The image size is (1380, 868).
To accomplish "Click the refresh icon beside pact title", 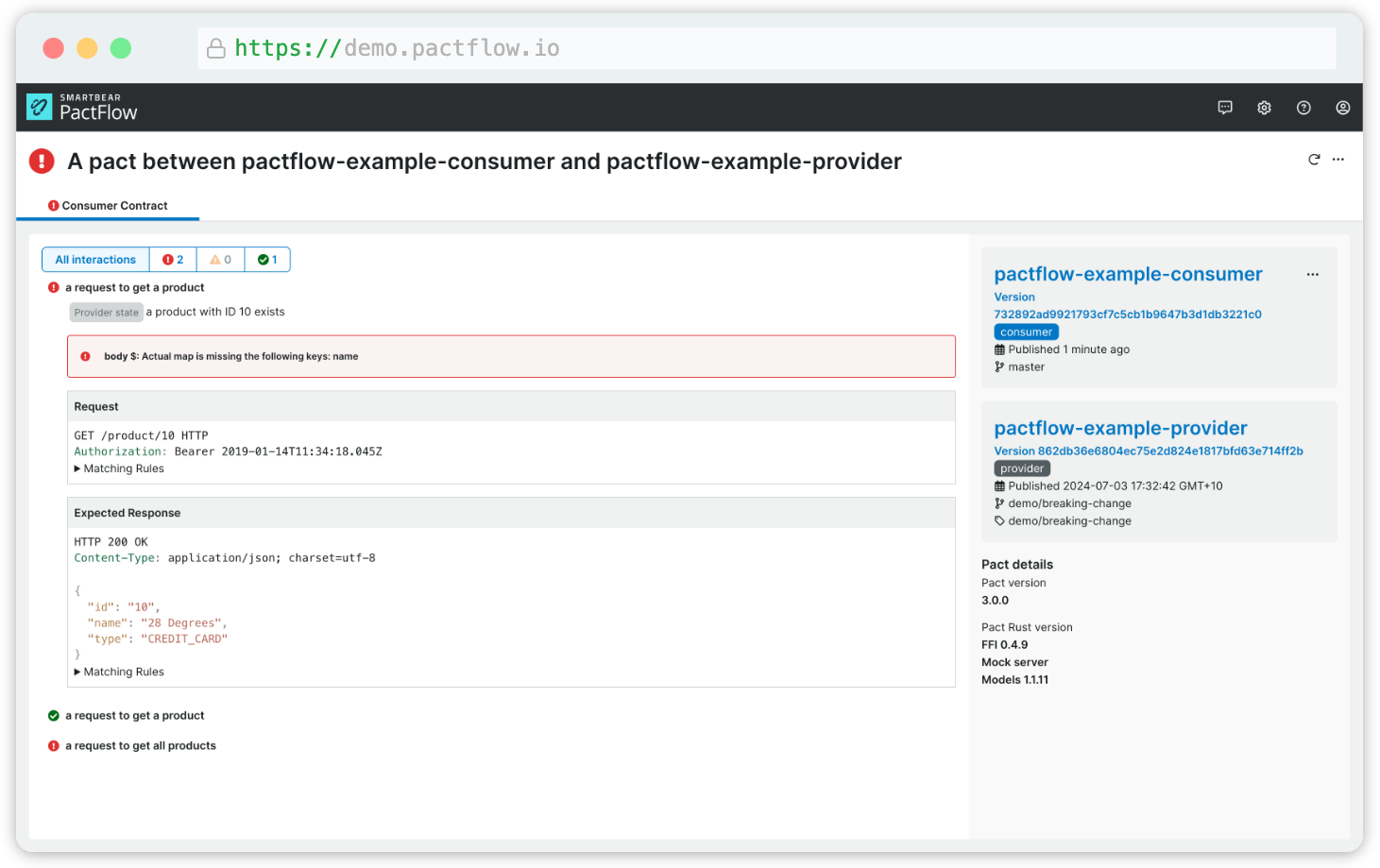I will tap(1314, 160).
